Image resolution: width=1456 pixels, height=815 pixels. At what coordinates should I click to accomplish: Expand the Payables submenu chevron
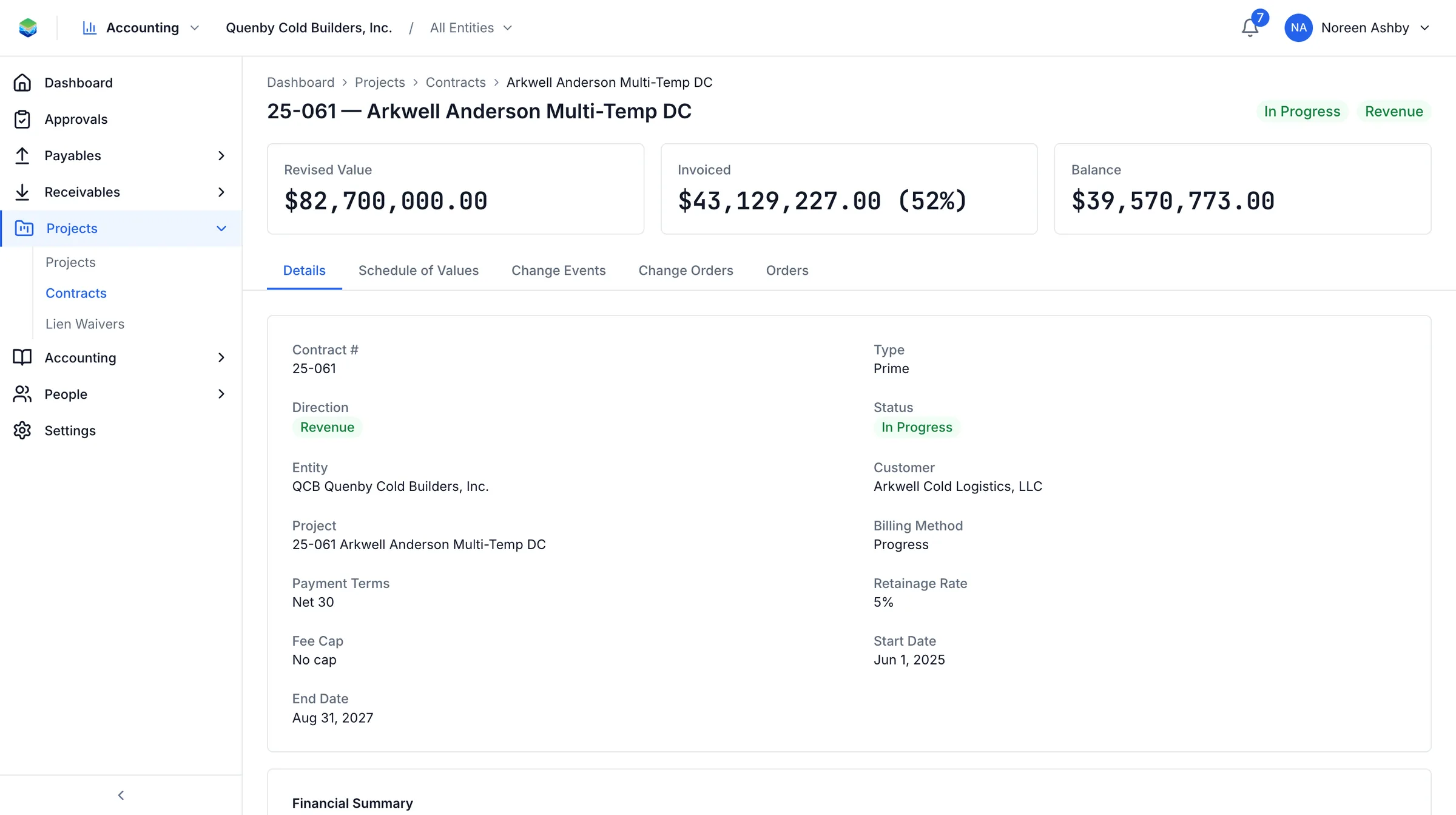point(221,155)
